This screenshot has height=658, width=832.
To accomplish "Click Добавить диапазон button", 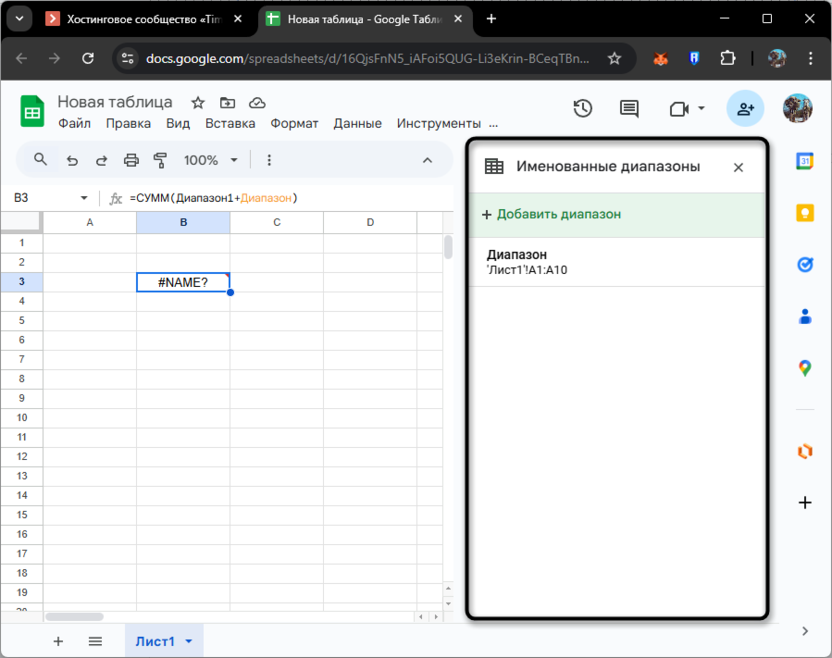I will click(x=551, y=214).
